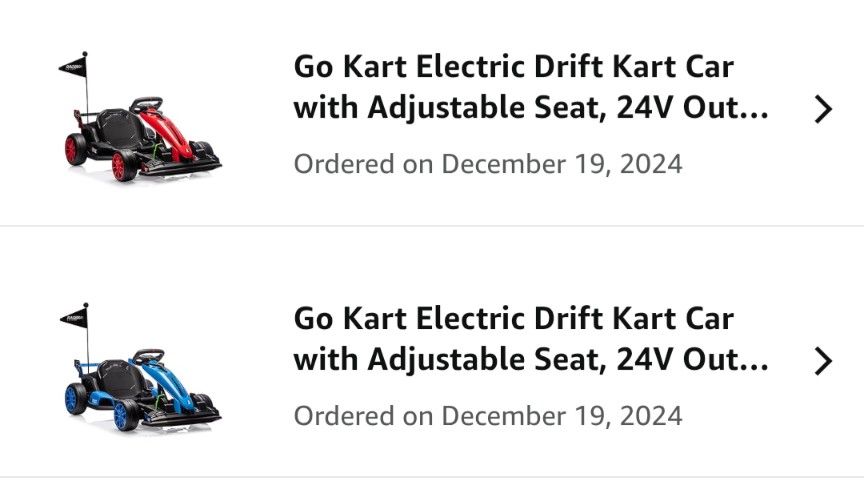Screen dimensions: 864x499
Task: Click the blue kart's rear blue wheel
Action: click(x=74, y=401)
